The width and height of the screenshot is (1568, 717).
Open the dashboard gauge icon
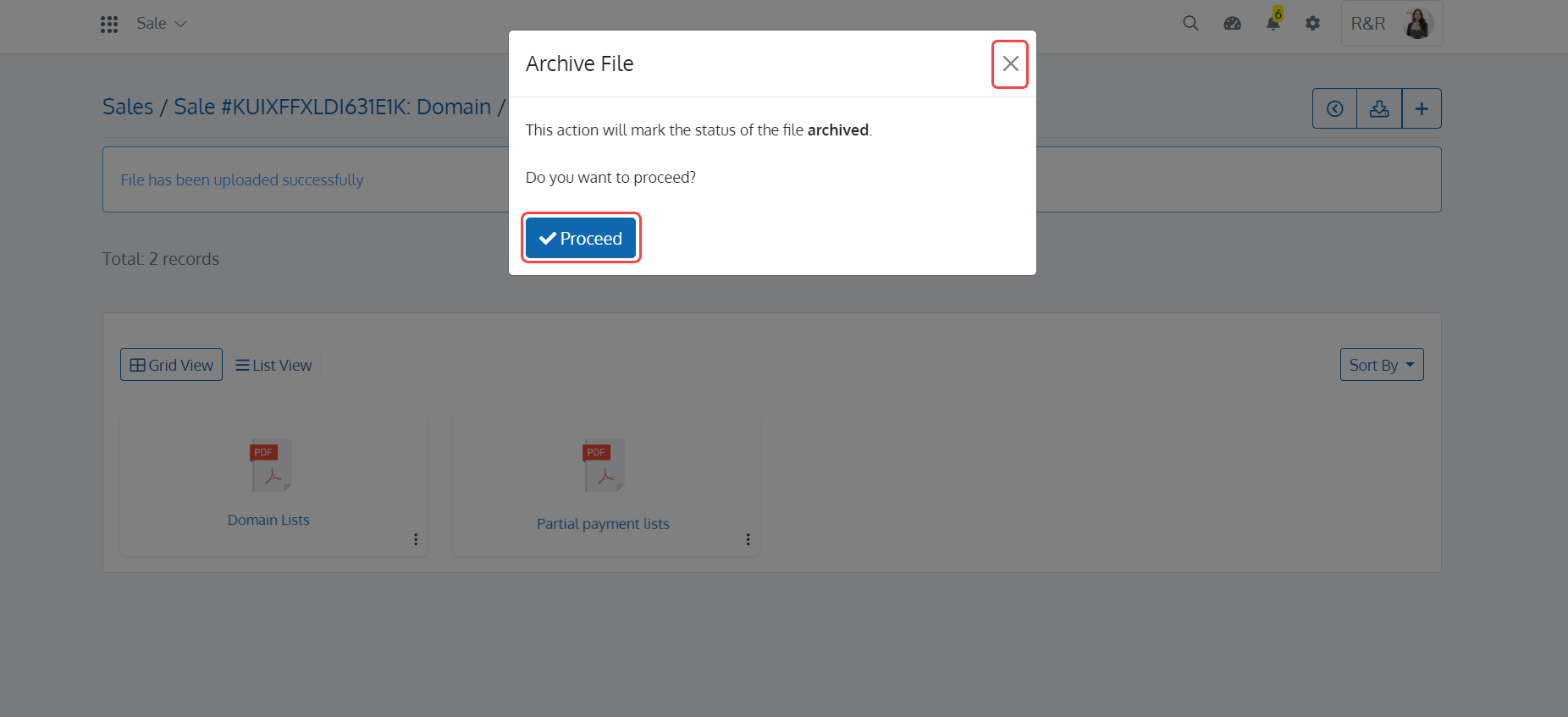click(1232, 24)
